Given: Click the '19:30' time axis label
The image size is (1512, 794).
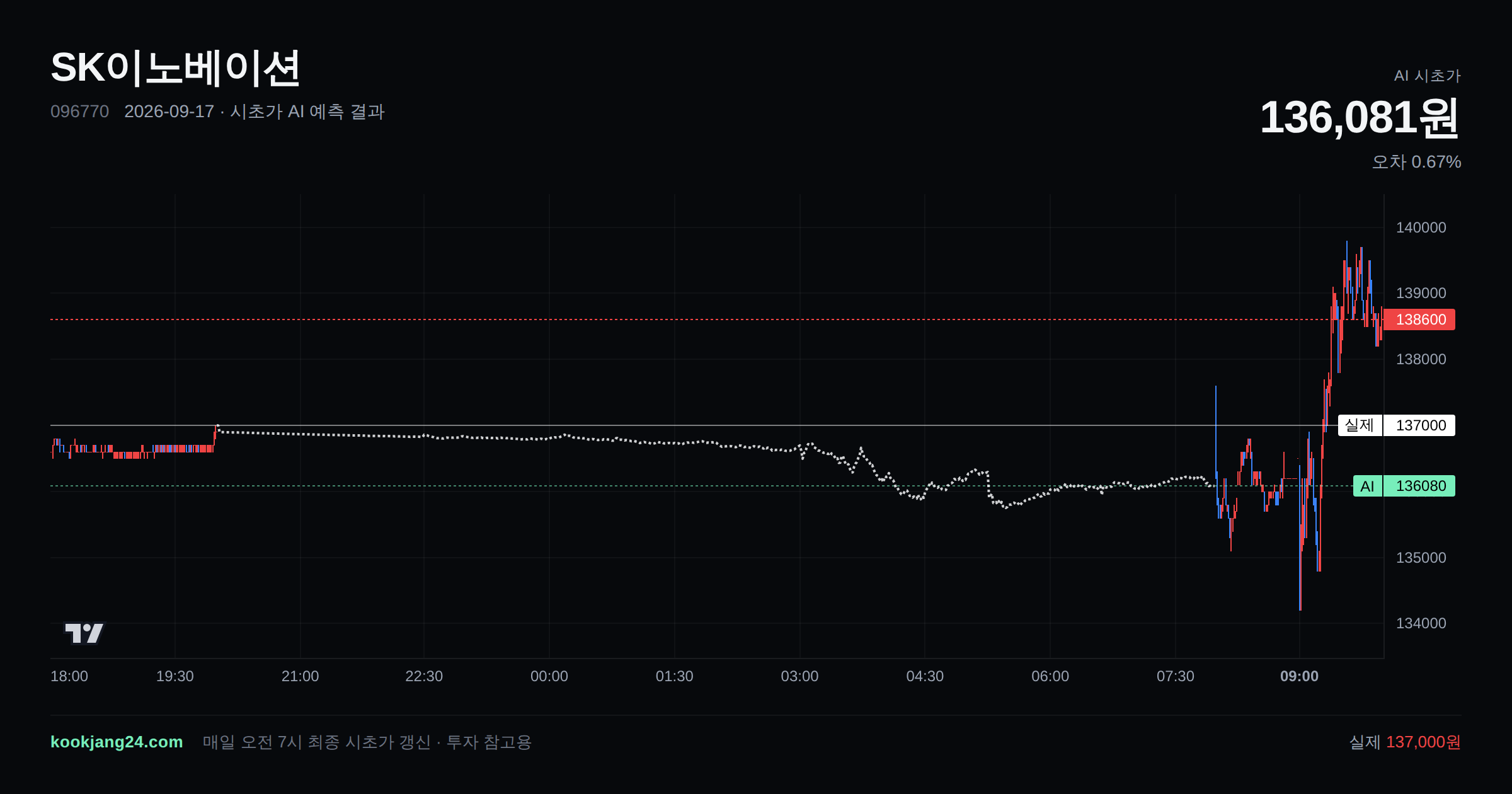Looking at the screenshot, I should (x=175, y=676).
